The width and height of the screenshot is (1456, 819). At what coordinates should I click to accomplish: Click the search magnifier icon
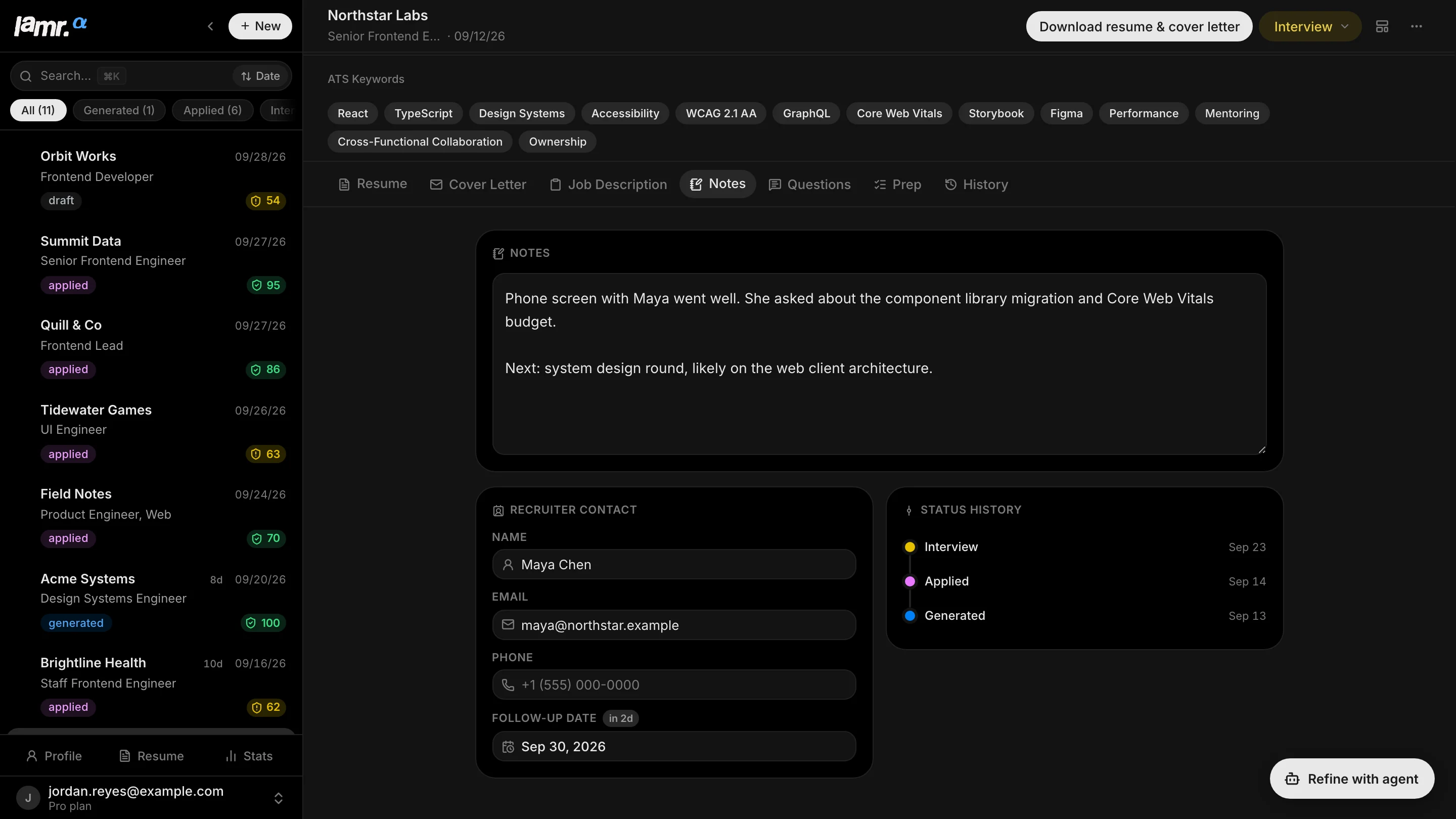click(25, 76)
